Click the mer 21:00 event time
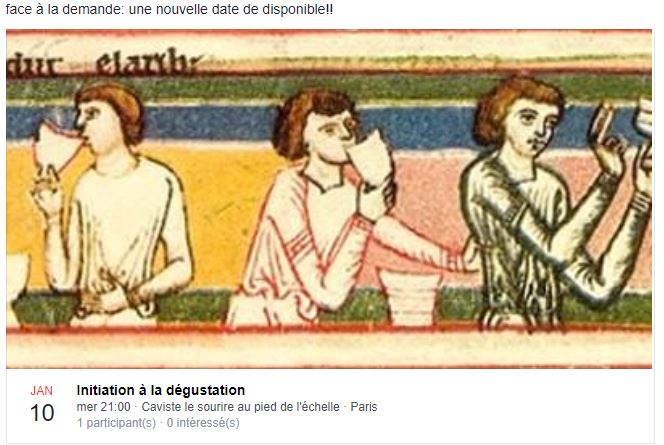This screenshot has width=664, height=445. point(104,407)
